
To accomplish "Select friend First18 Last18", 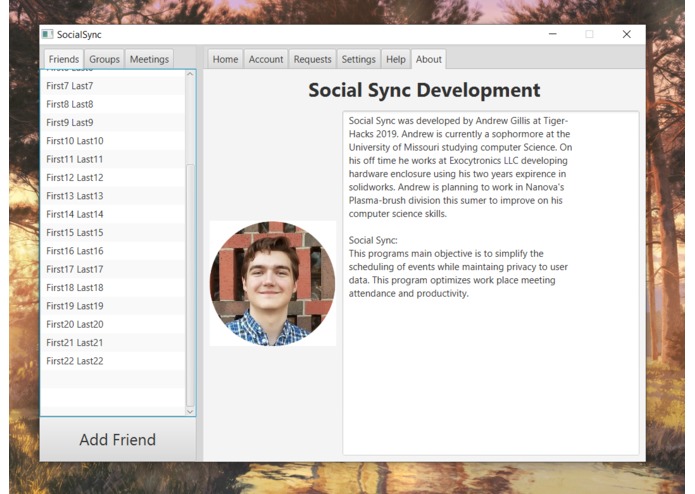I will tap(113, 288).
